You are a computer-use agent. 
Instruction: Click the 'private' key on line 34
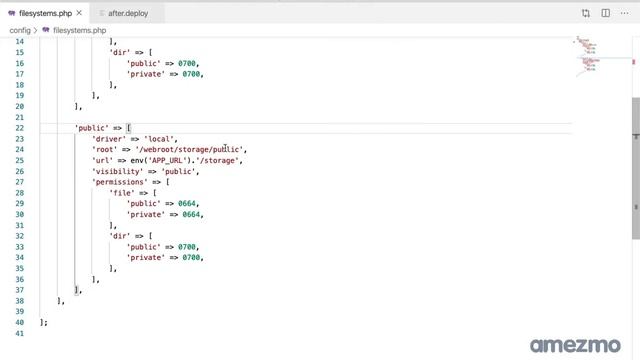click(146, 258)
